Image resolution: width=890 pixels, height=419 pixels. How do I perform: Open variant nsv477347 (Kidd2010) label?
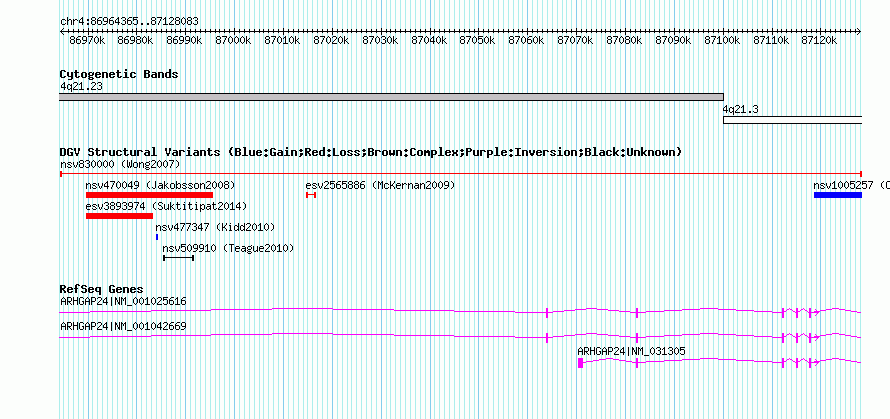pos(215,227)
